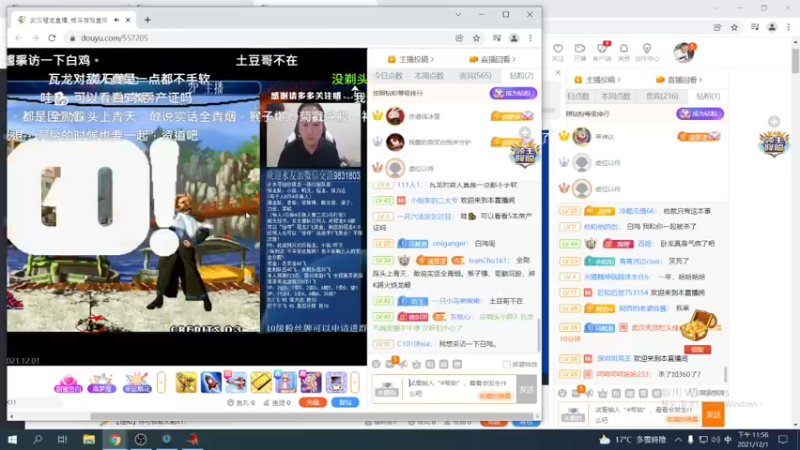Open Windows Start menu
The height and width of the screenshot is (450, 800).
[12, 440]
